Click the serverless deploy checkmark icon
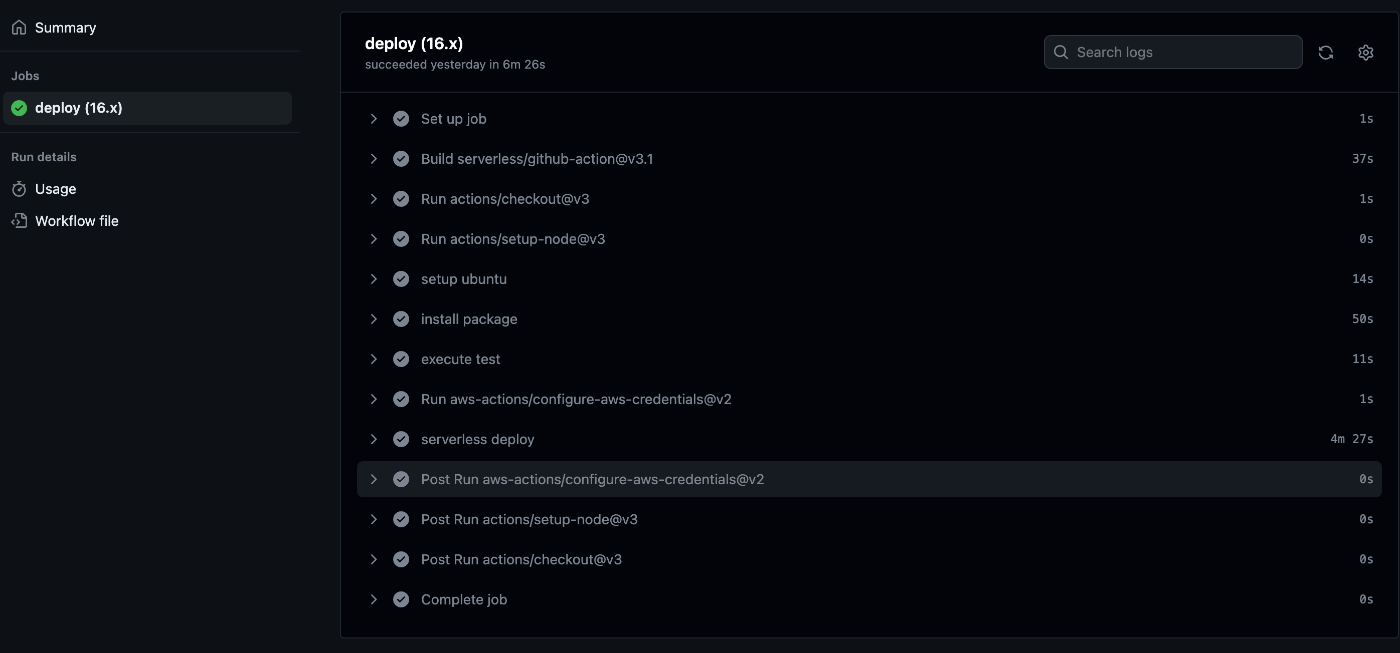The width and height of the screenshot is (1400, 653). 401,439
